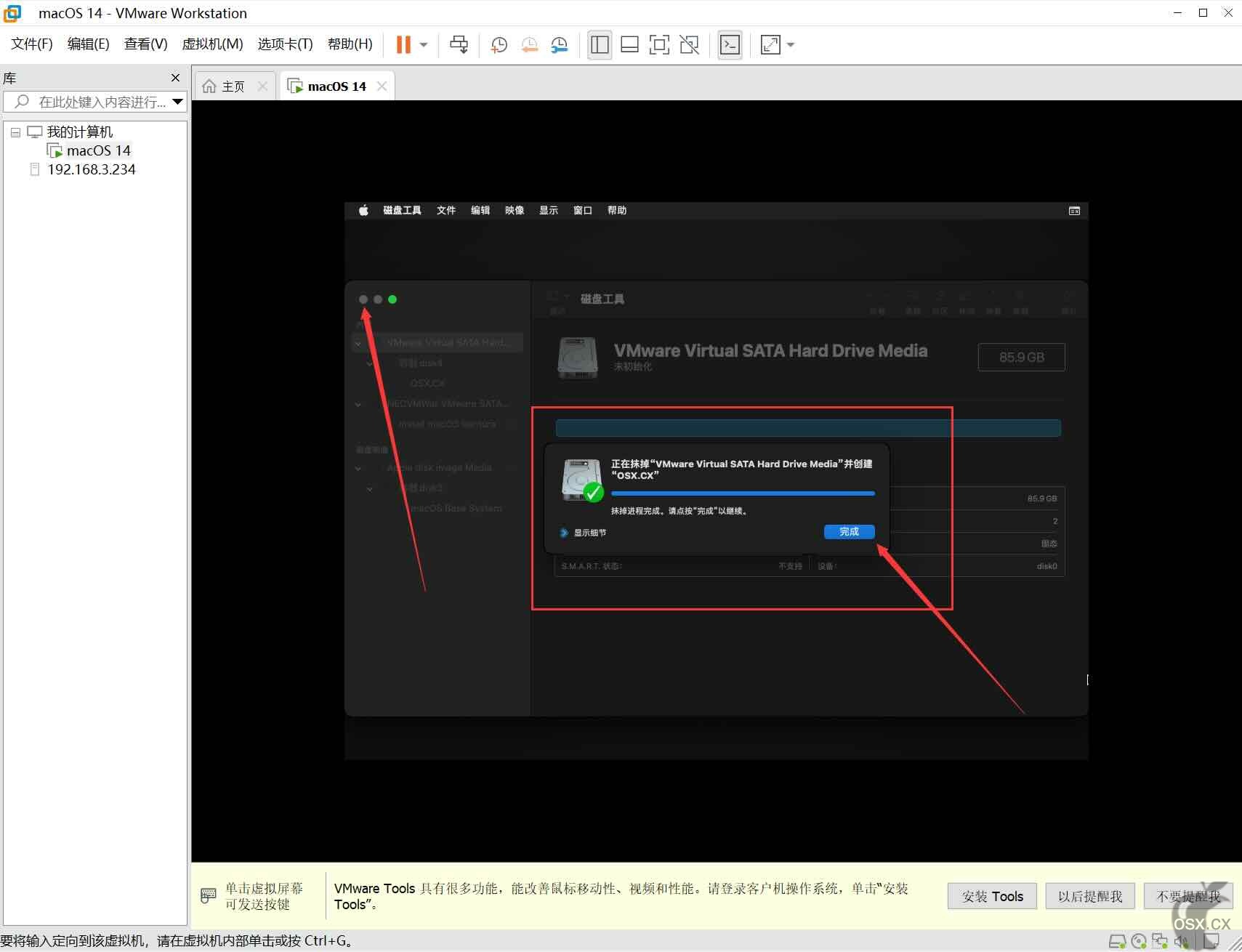Click the CD/DVD device status icon
The width and height of the screenshot is (1242, 952).
[1139, 942]
